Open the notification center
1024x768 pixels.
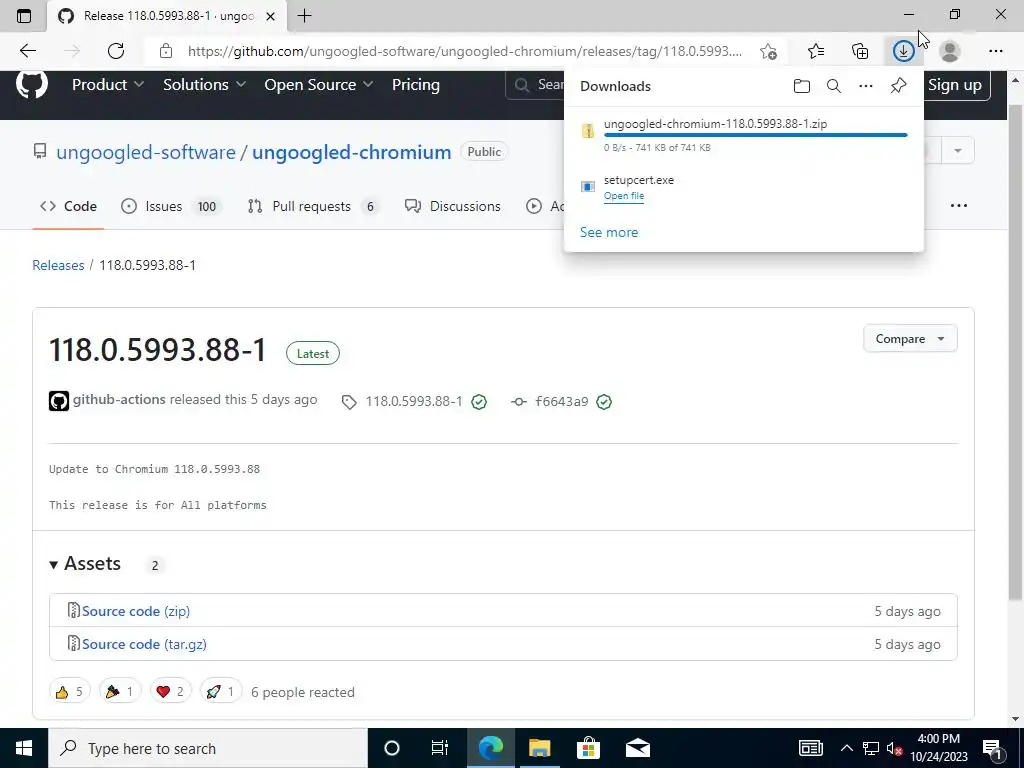pos(992,748)
